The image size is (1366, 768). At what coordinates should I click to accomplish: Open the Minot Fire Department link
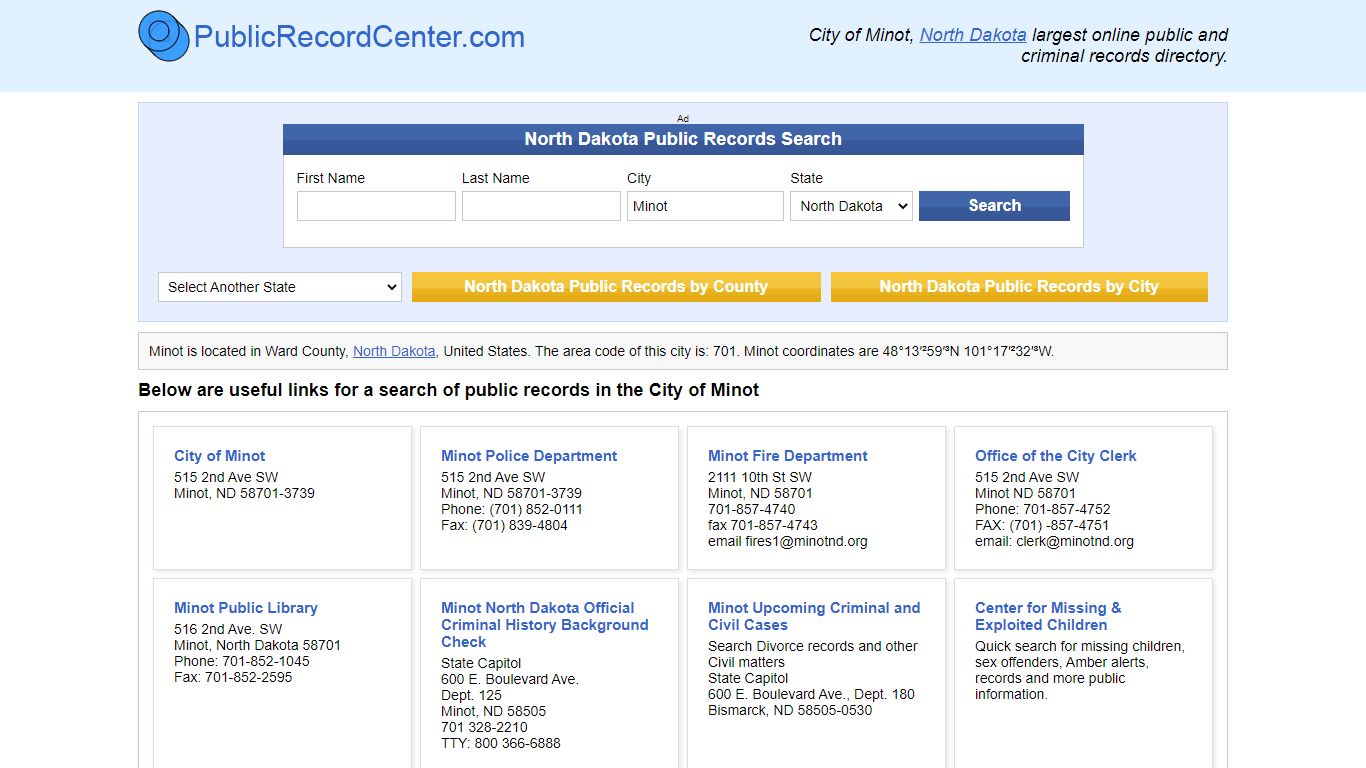click(788, 456)
